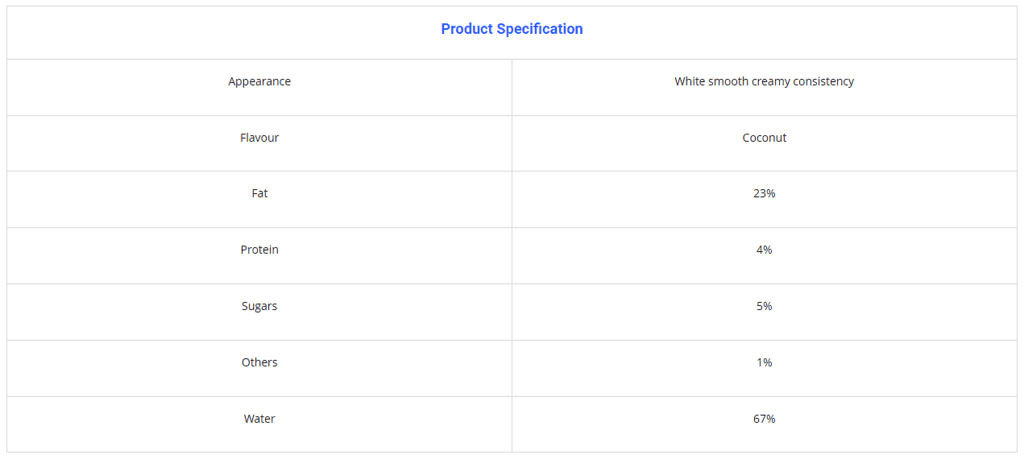1024x459 pixels.
Task: Select the Appearance label cell
Action: click(x=259, y=81)
